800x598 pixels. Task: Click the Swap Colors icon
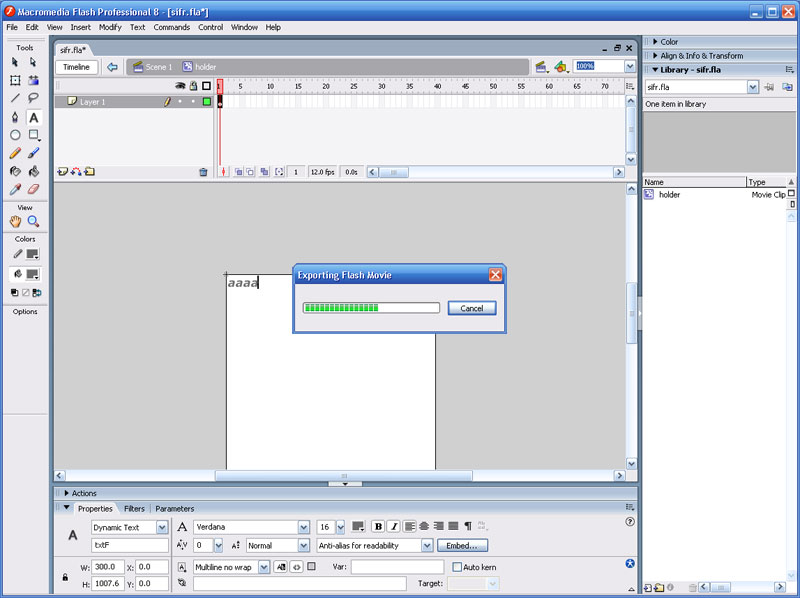pos(37,293)
